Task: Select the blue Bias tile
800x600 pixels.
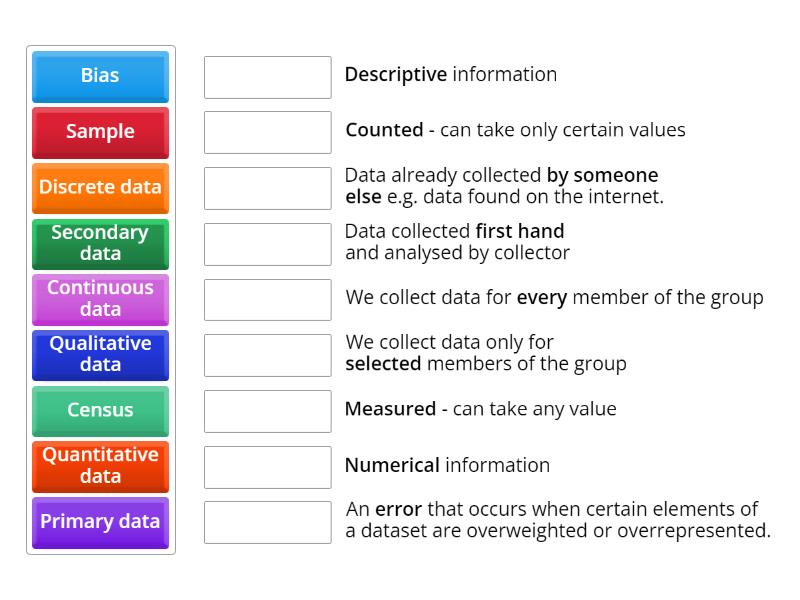Action: click(x=100, y=76)
